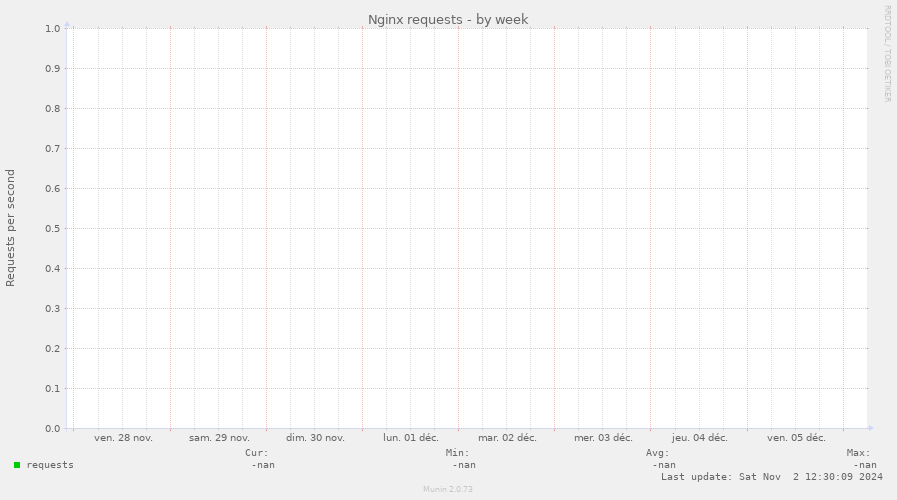Click the 'Max:' column header
The image size is (897, 500).
pos(859,453)
